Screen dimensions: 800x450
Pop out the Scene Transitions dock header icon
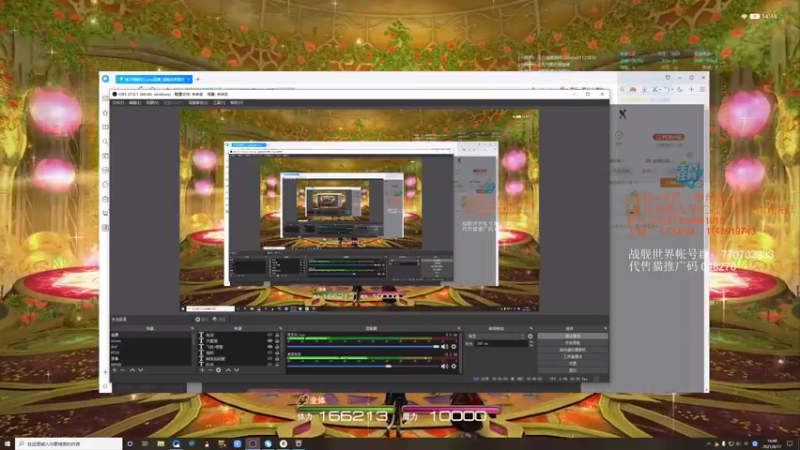point(531,328)
